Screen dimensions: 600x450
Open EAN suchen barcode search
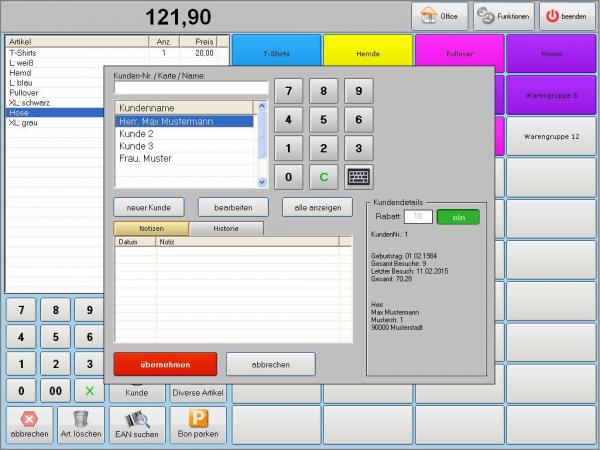tap(136, 424)
